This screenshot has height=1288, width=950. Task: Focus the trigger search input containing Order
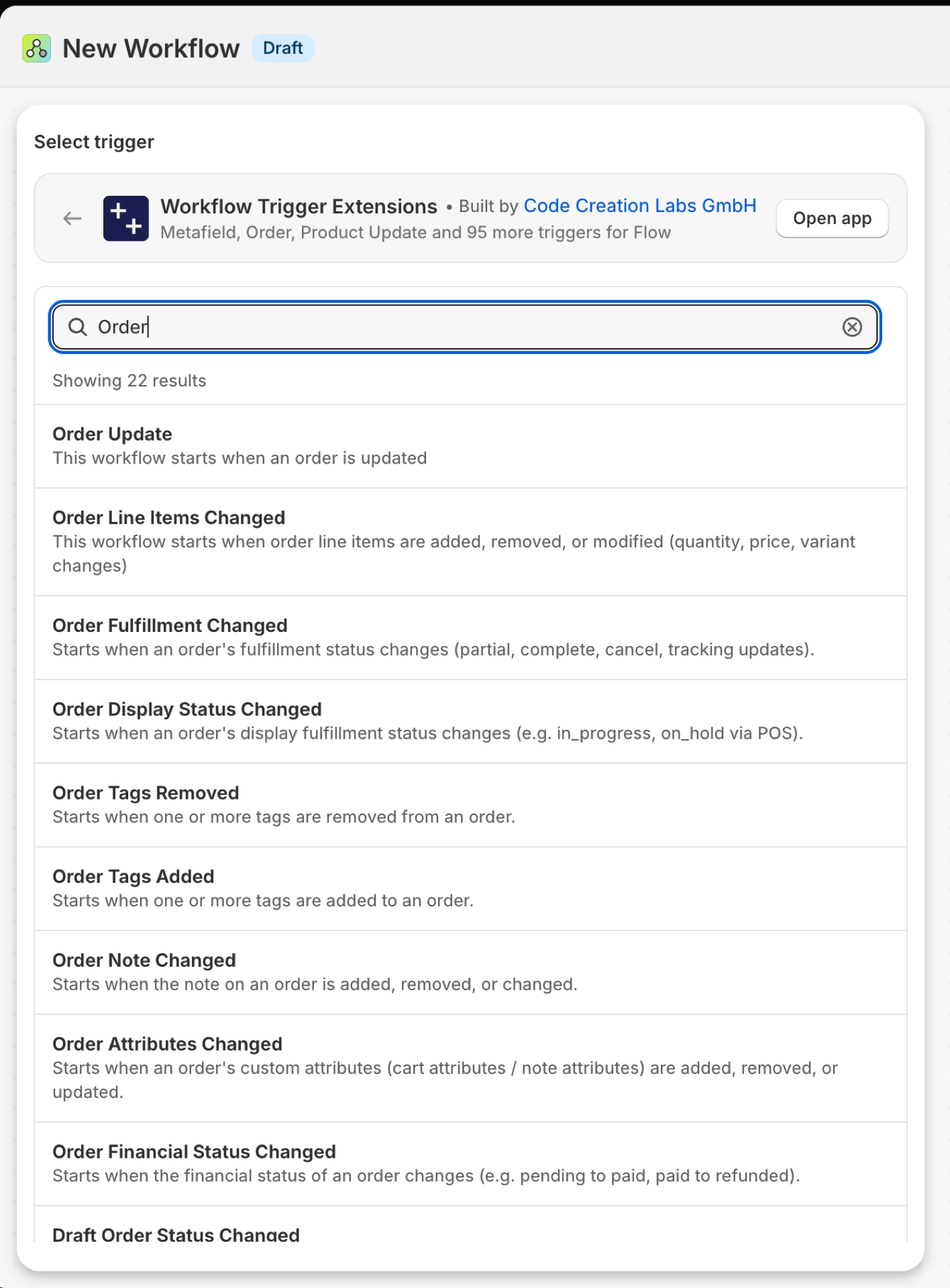(465, 327)
